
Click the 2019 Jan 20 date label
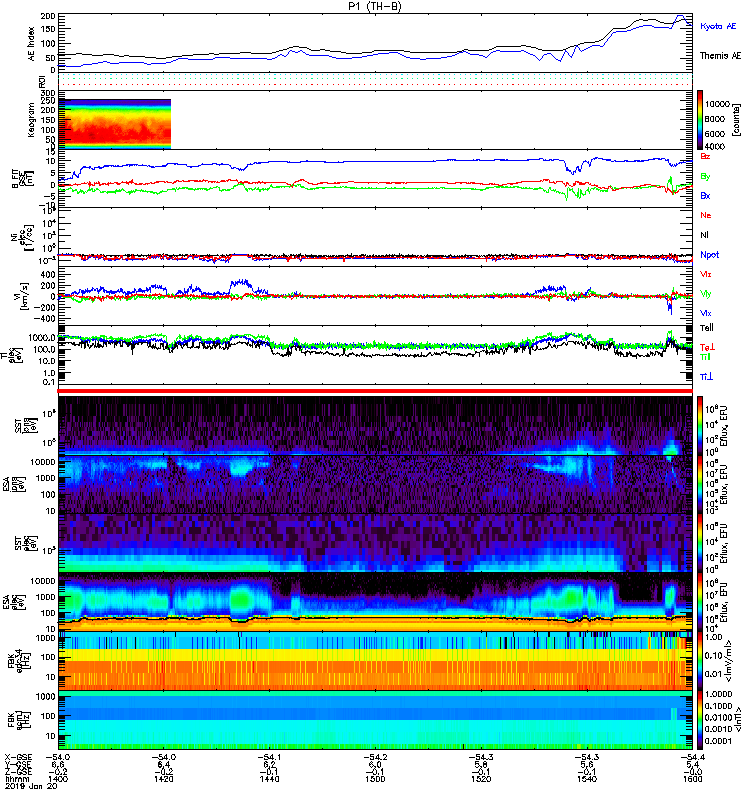coord(31,786)
